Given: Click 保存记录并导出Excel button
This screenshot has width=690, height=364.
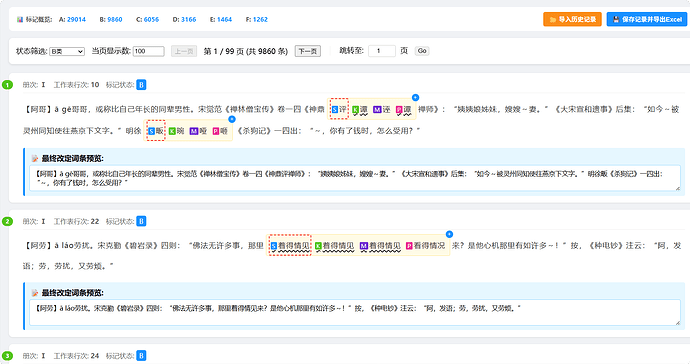Looking at the screenshot, I should pyautogui.click(x=646, y=19).
